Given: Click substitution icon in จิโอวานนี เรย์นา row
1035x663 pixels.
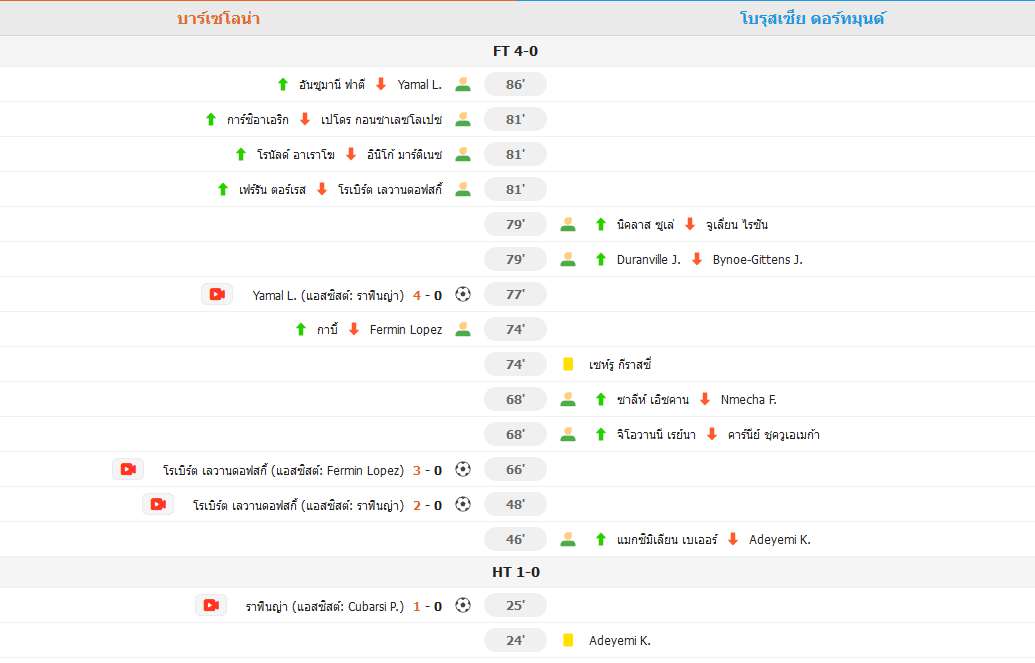Looking at the screenshot, I should (568, 435).
